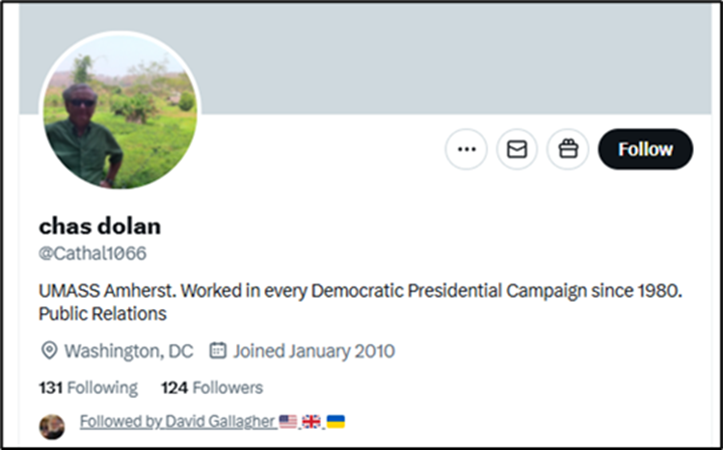Image resolution: width=723 pixels, height=450 pixels.
Task: Click the gift icon button
Action: (x=568, y=149)
